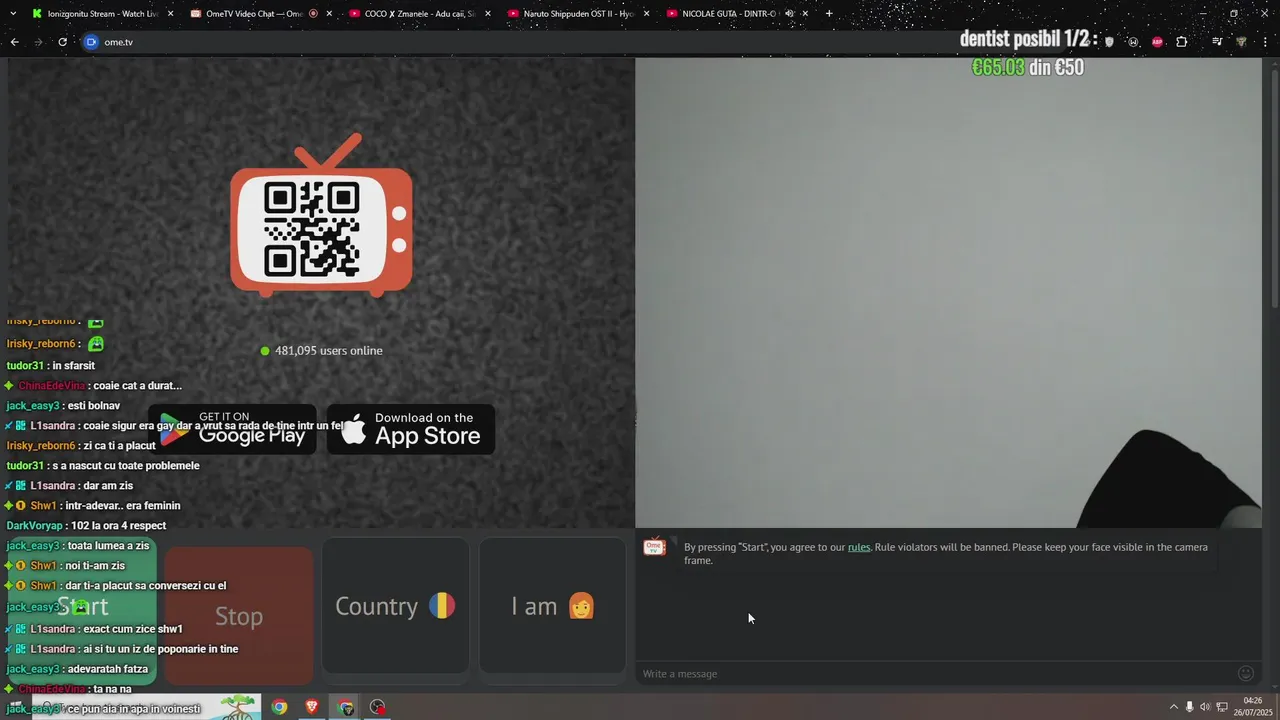Go back to the previous page
The image size is (1280, 720).
pos(14,42)
